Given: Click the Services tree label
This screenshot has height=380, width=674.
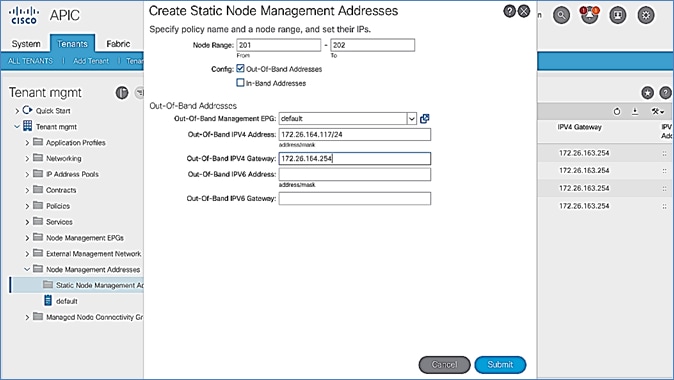Looking at the screenshot, I should coord(59,222).
